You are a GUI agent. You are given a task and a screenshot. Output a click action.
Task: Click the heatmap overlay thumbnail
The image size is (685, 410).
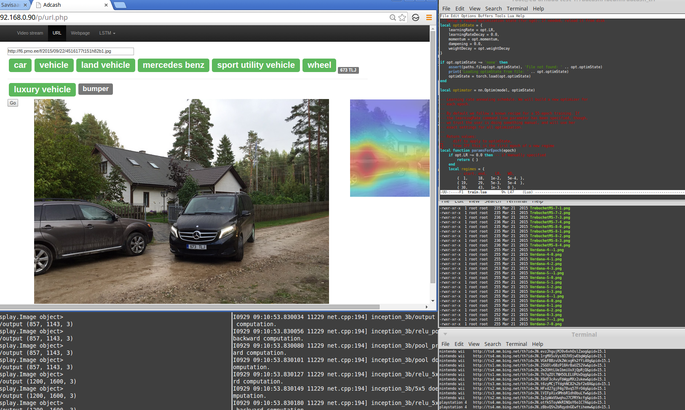click(x=390, y=148)
